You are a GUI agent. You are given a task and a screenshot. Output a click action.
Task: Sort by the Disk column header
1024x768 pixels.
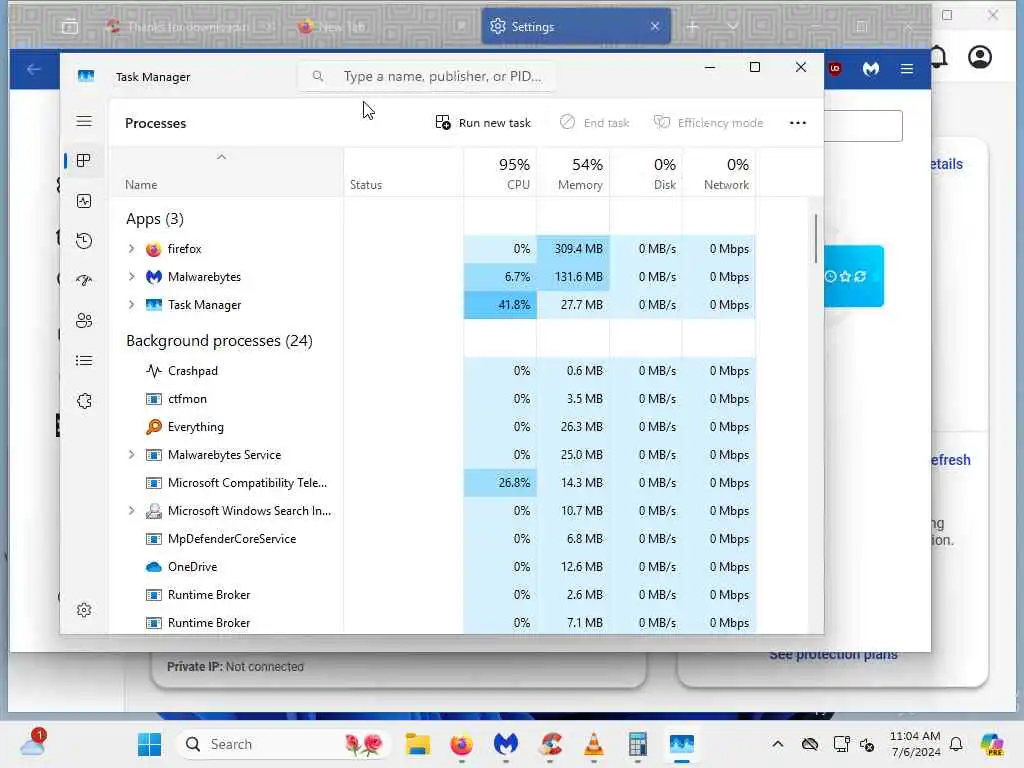(646, 173)
